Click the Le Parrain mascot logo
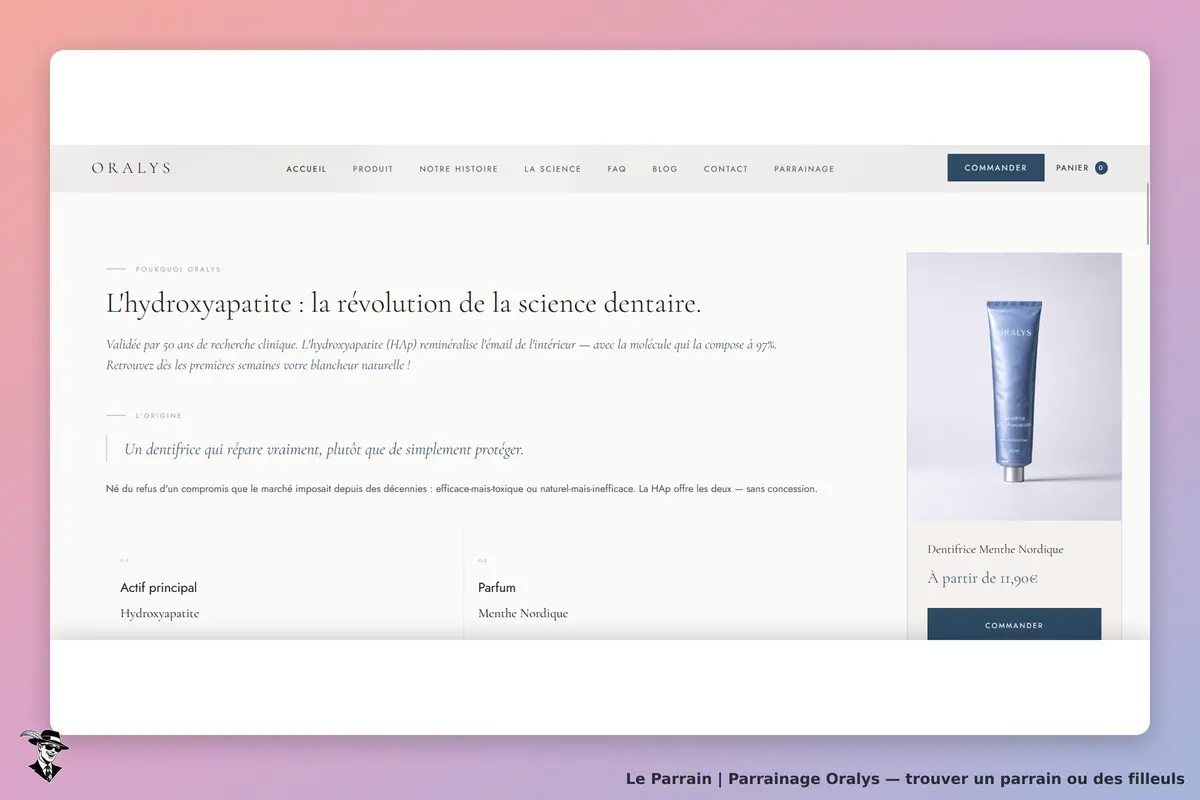The image size is (1200, 800). 45,755
